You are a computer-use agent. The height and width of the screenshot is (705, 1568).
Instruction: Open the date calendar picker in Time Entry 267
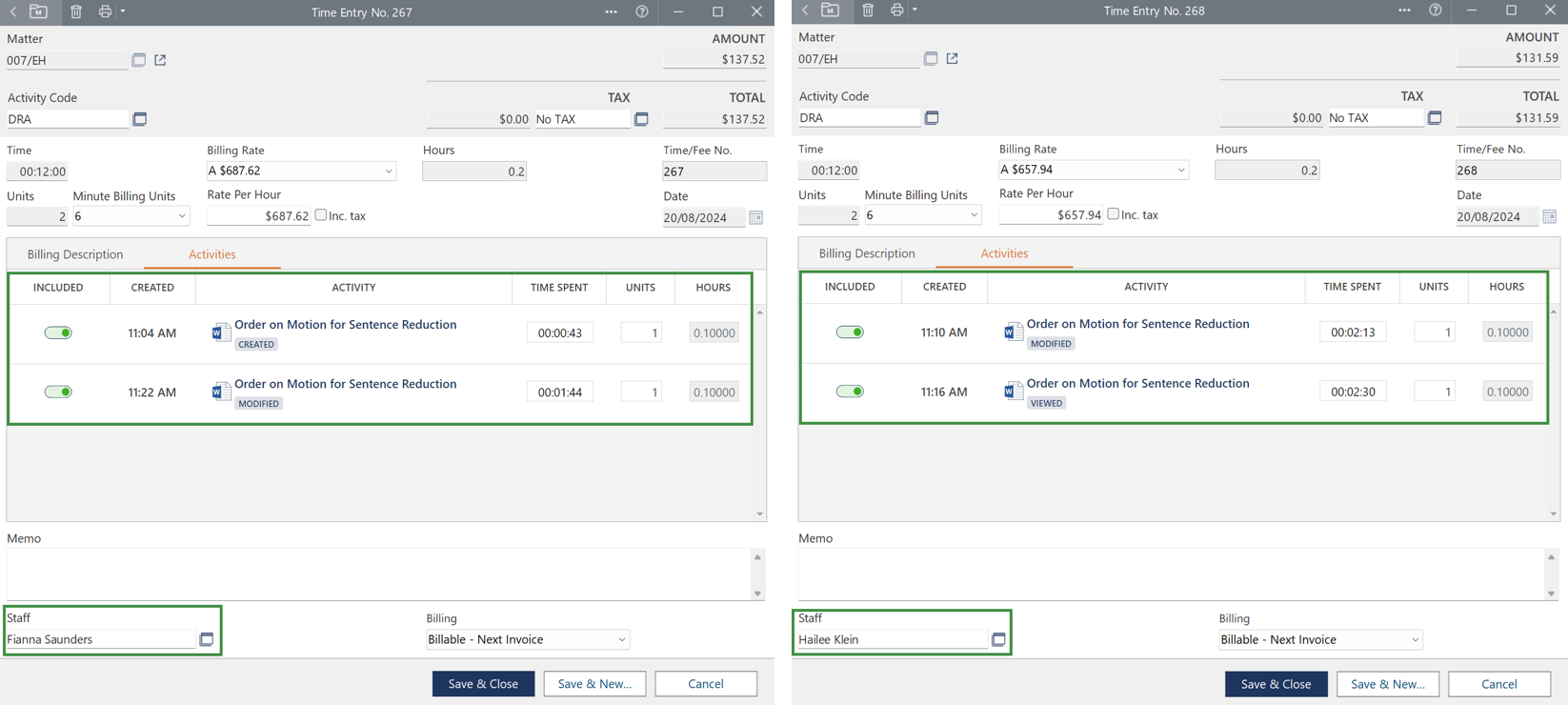click(755, 217)
